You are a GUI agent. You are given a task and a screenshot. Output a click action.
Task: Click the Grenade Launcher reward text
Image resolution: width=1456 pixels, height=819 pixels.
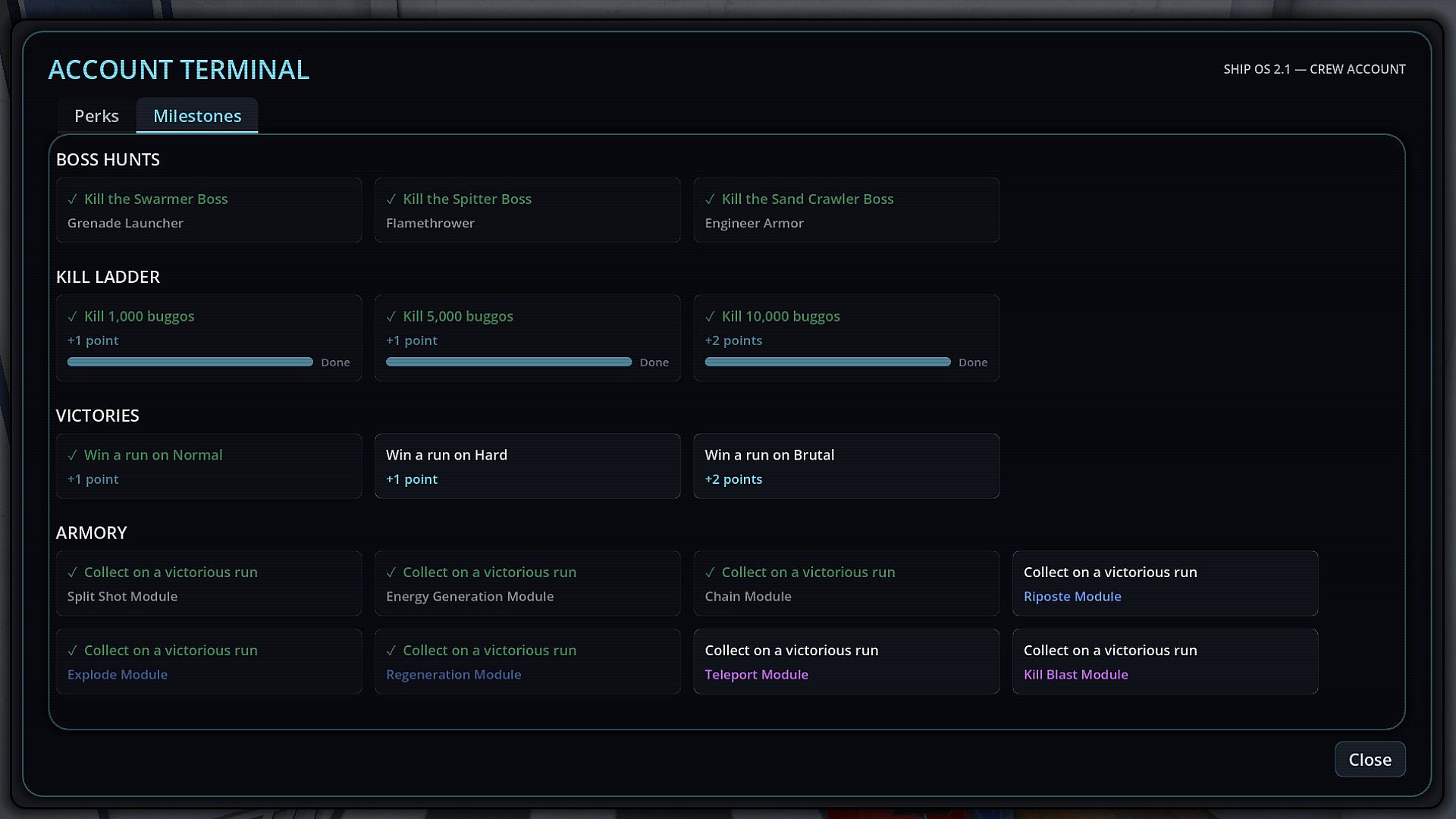point(125,223)
